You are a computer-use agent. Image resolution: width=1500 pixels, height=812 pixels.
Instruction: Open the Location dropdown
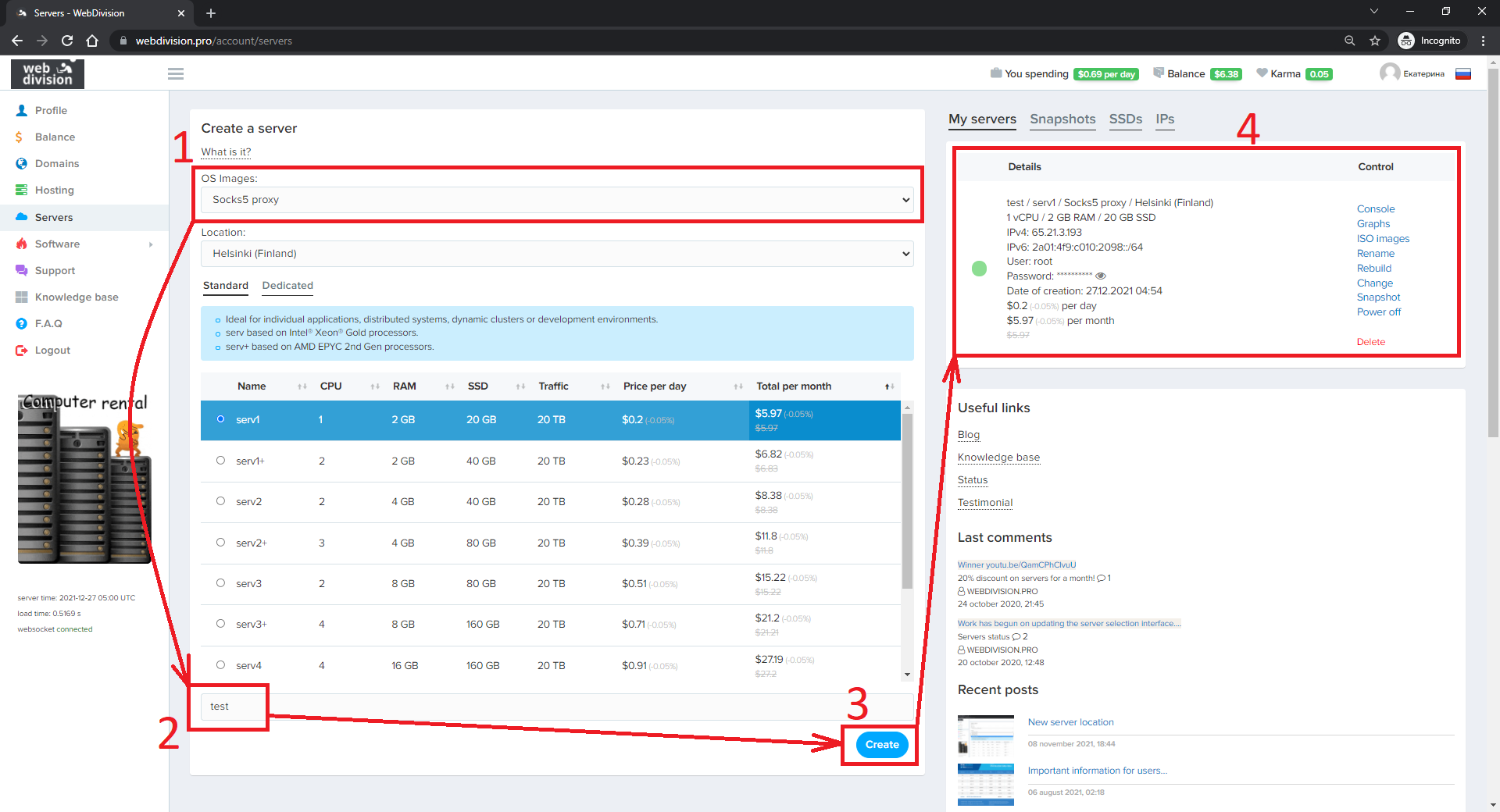pos(556,254)
